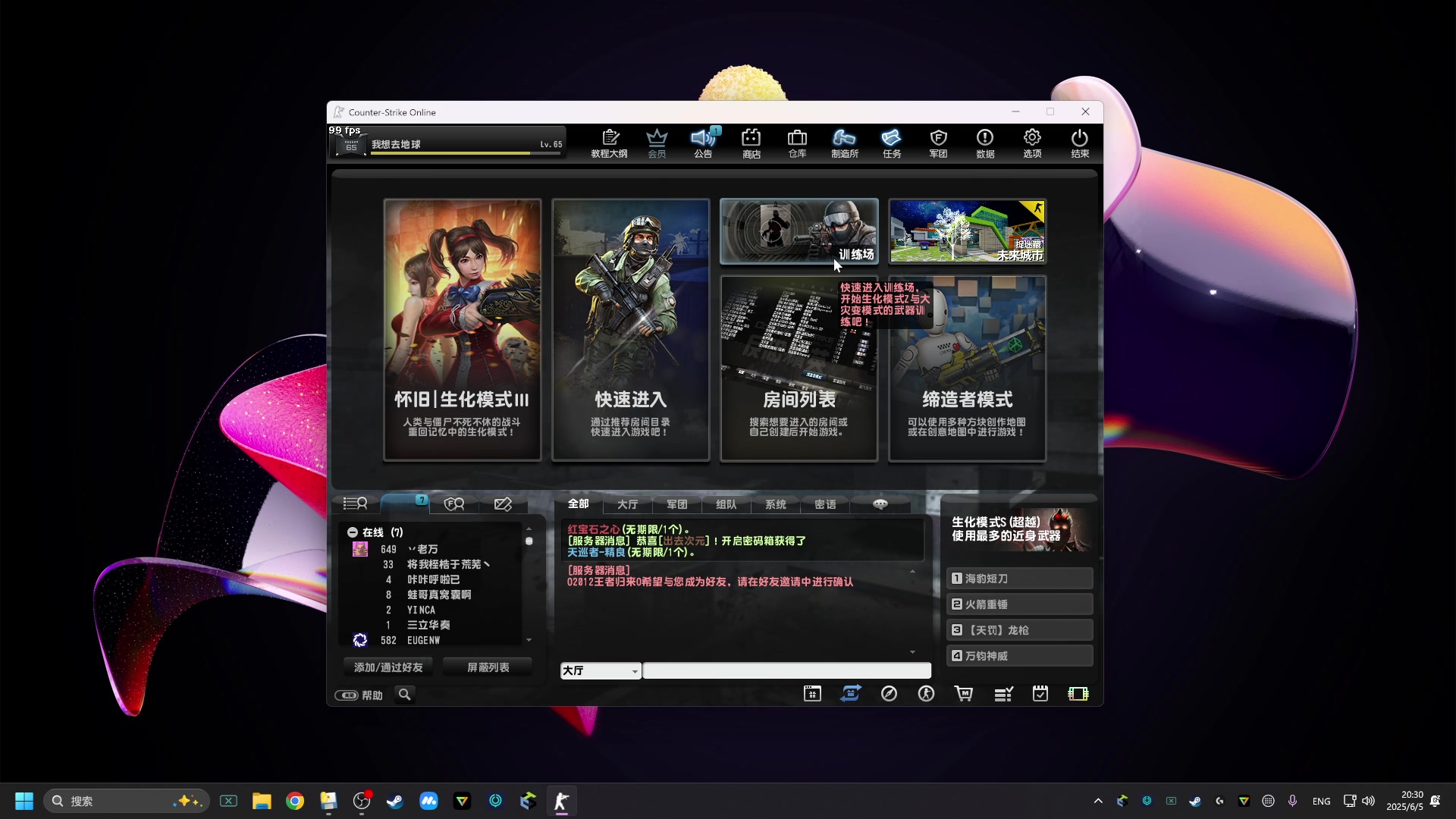Switch to the 密语 whisper chat tab
The height and width of the screenshot is (819, 1456).
pos(825,504)
